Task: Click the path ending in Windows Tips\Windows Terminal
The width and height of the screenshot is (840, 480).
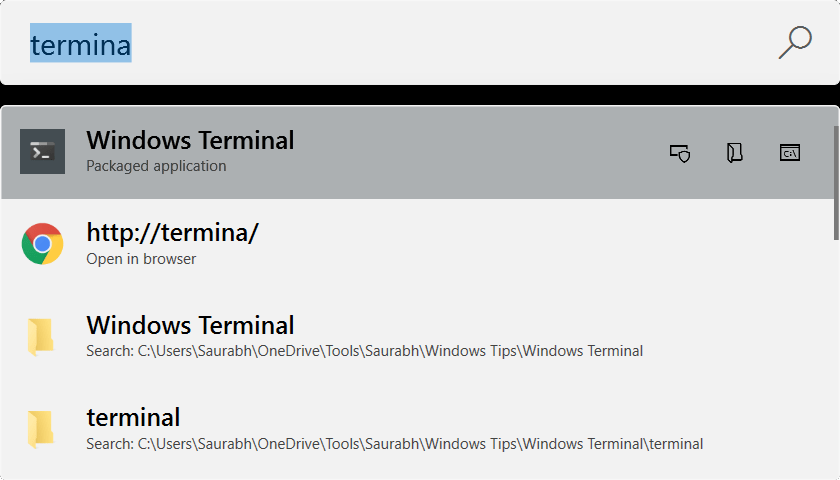Action: click(x=364, y=351)
